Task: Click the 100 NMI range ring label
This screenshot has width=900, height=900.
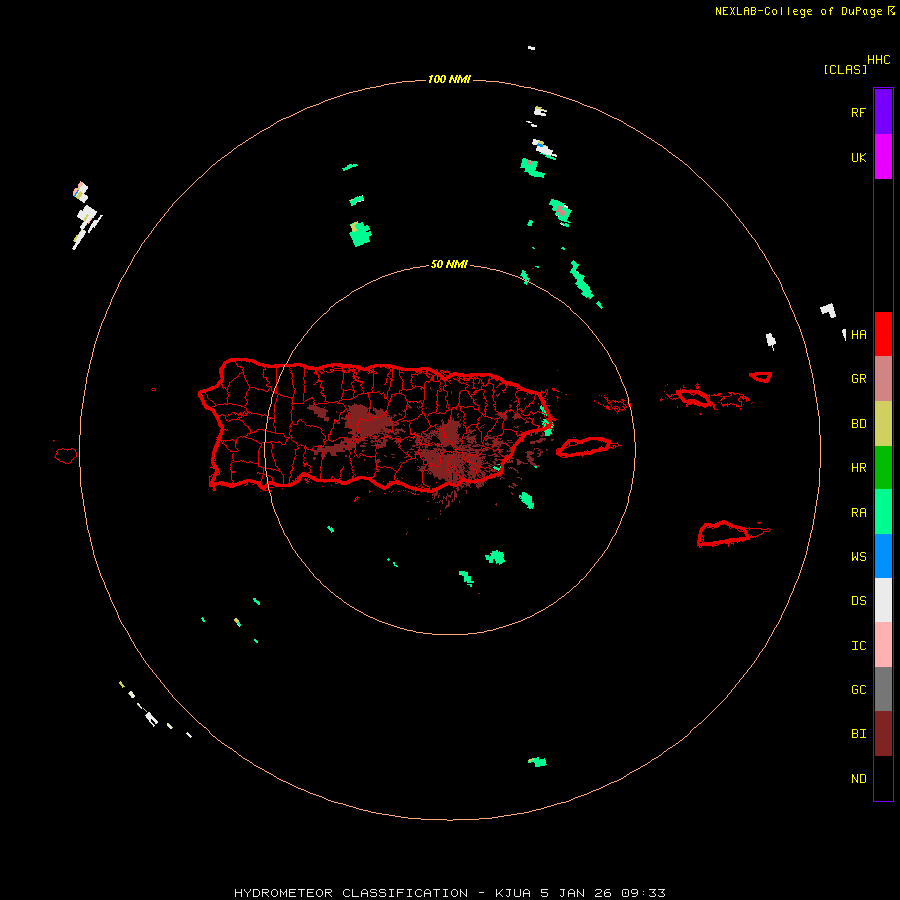Action: pos(449,79)
